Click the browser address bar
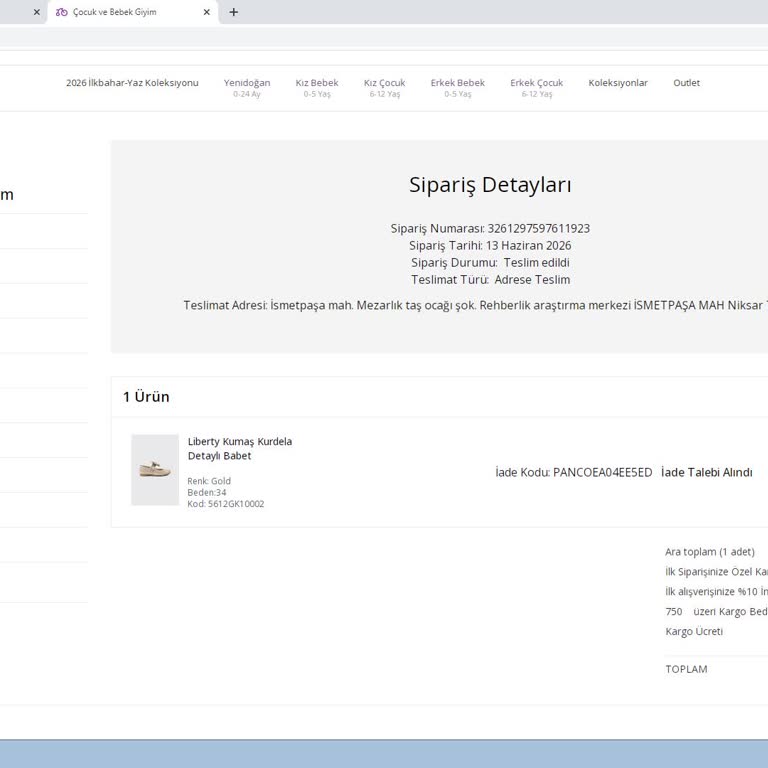Viewport: 768px width, 768px height. coord(384,37)
